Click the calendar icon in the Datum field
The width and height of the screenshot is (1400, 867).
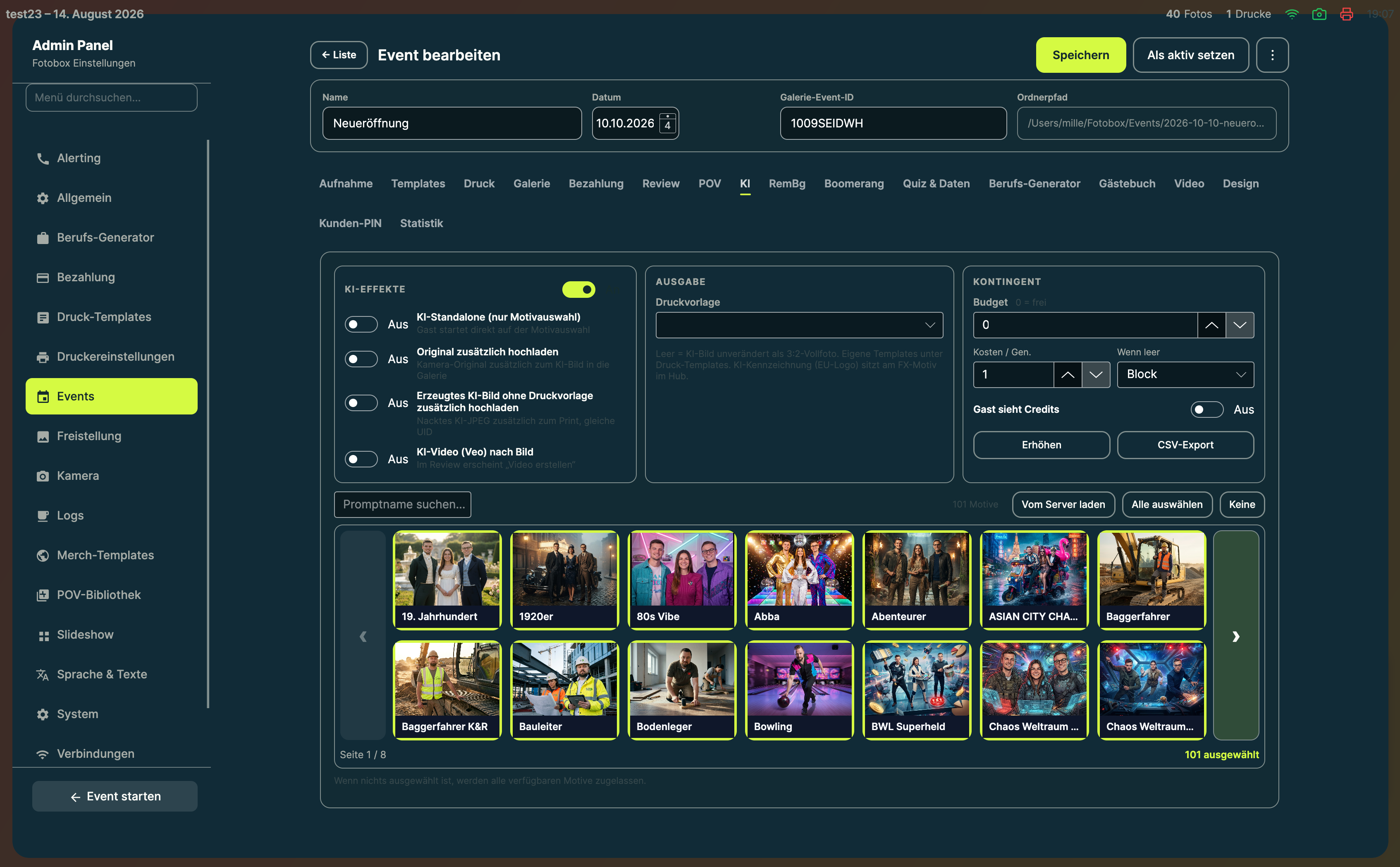pyautogui.click(x=667, y=123)
